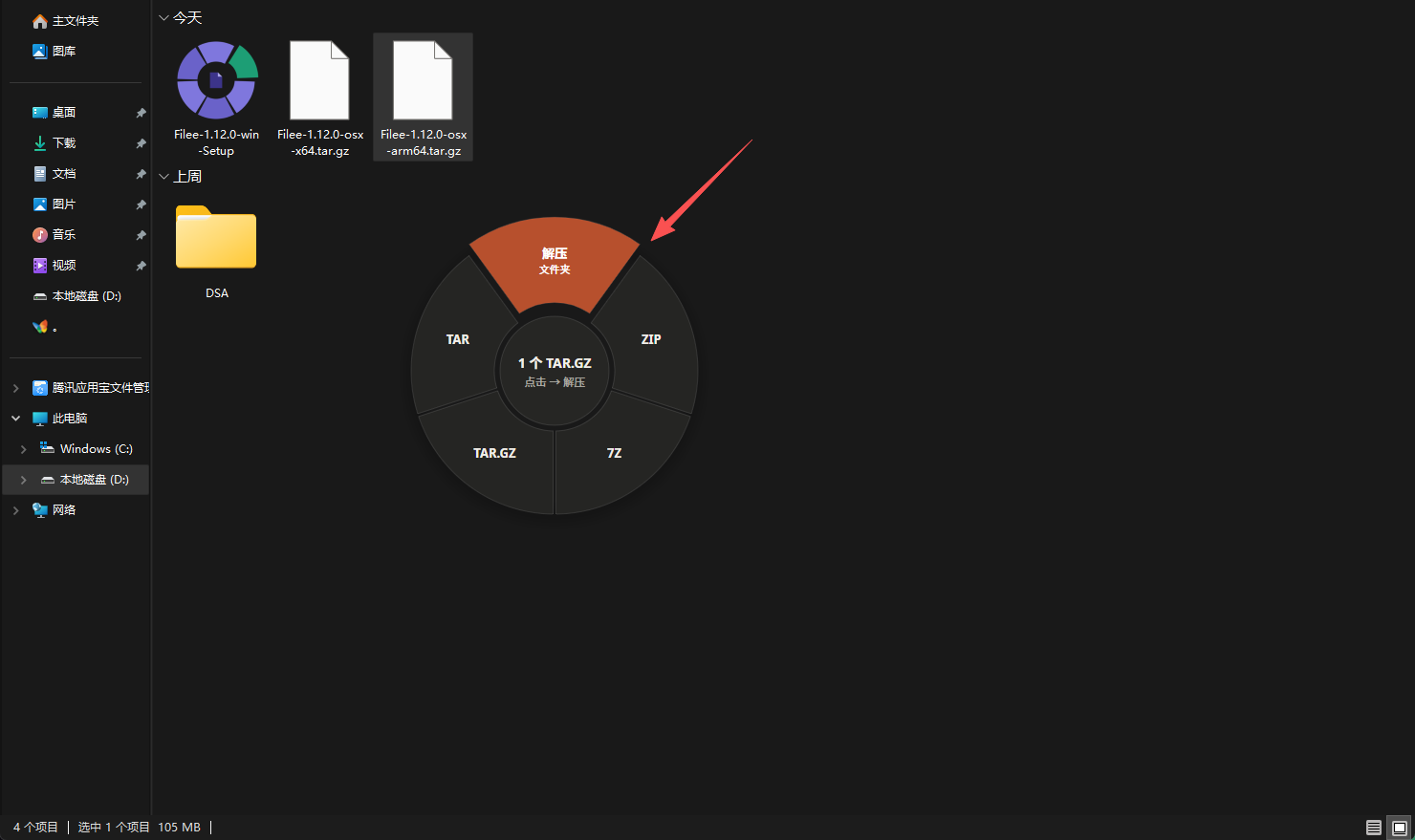
Task: Open Videos (视频) in the sidebar
Action: (x=64, y=266)
